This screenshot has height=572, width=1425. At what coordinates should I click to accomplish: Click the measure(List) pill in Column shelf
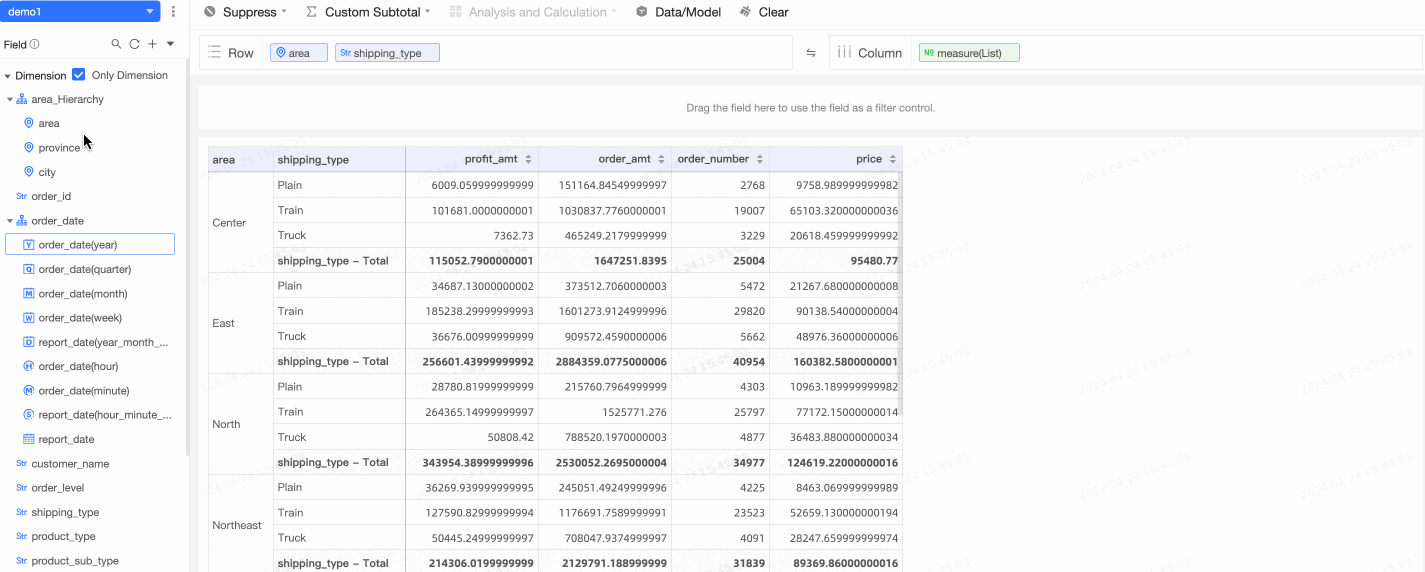click(x=969, y=53)
